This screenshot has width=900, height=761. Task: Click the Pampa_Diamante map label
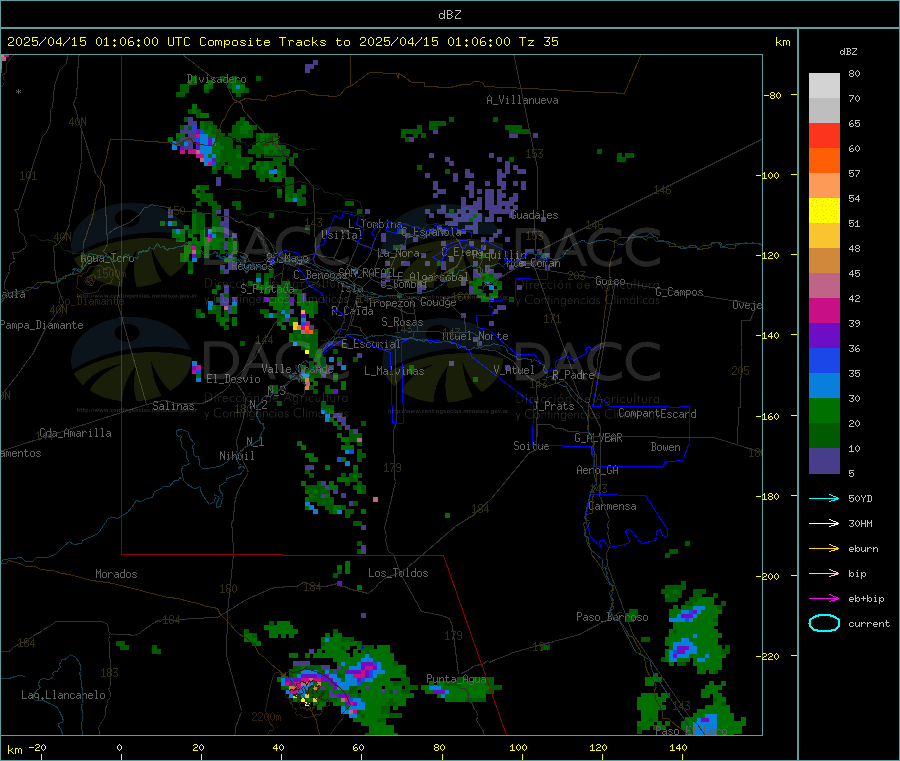click(x=42, y=325)
